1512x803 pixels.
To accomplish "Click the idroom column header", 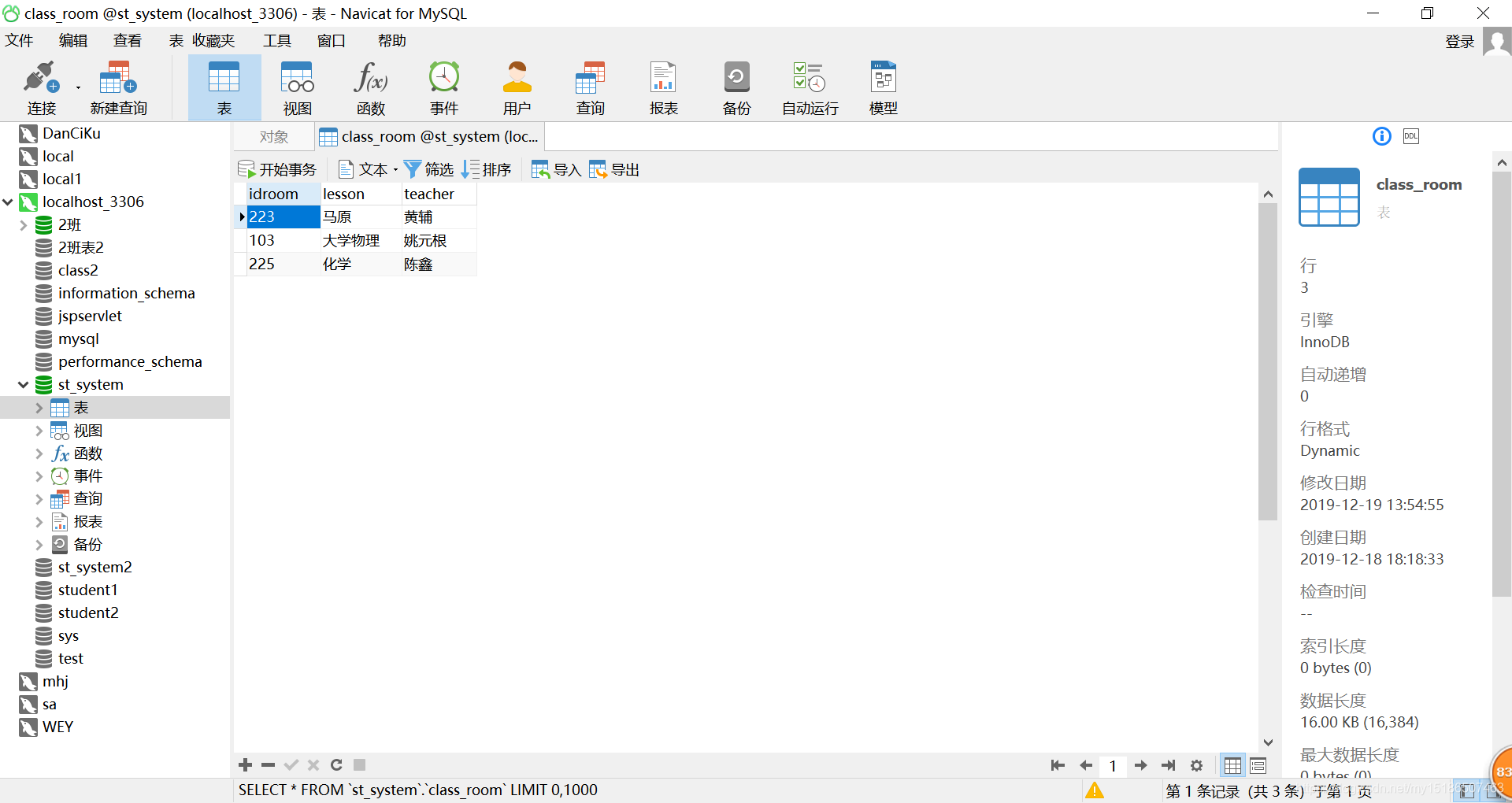I will 284,194.
